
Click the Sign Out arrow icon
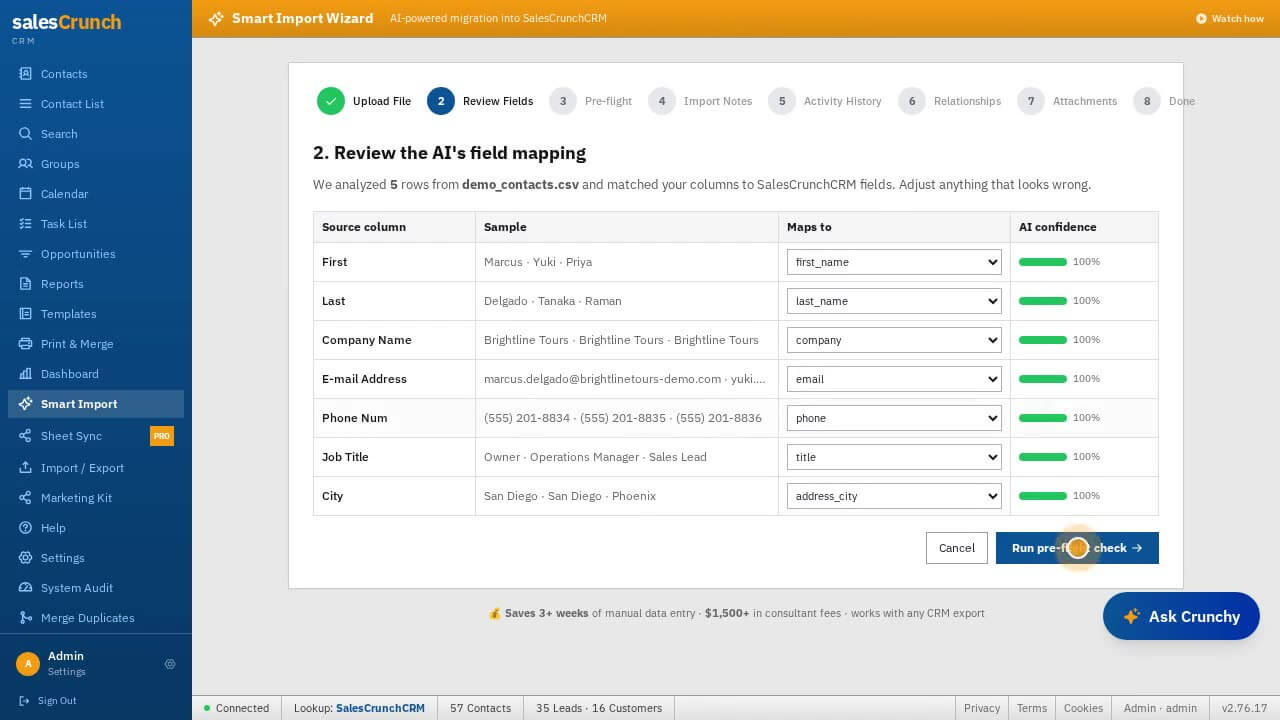tap(25, 701)
